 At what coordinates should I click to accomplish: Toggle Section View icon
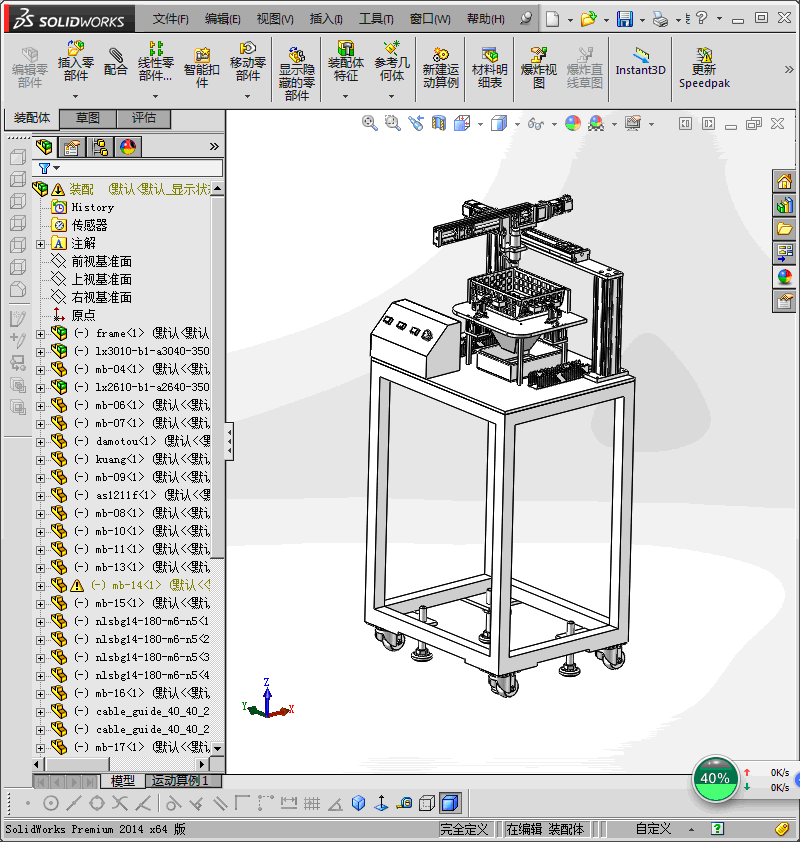coord(439,123)
